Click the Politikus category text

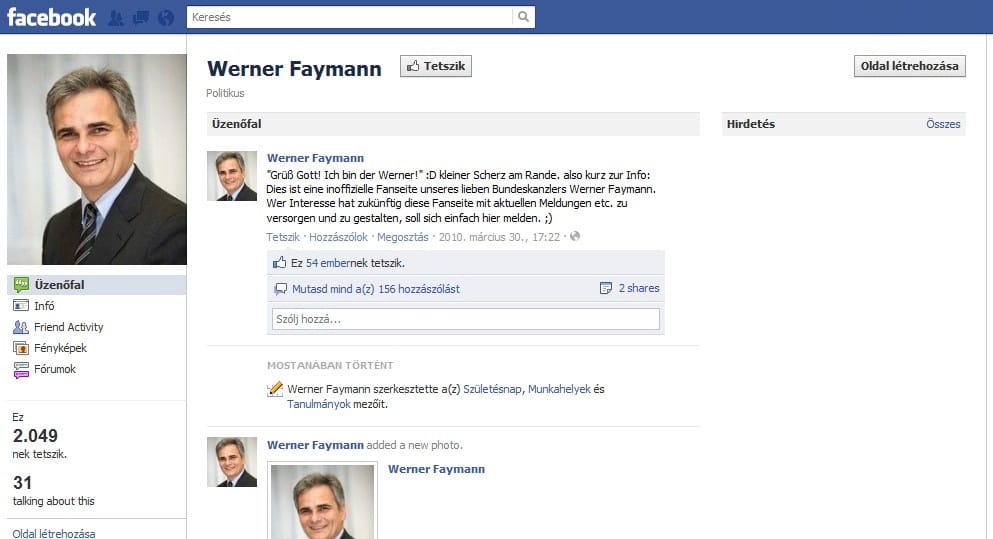coord(225,93)
